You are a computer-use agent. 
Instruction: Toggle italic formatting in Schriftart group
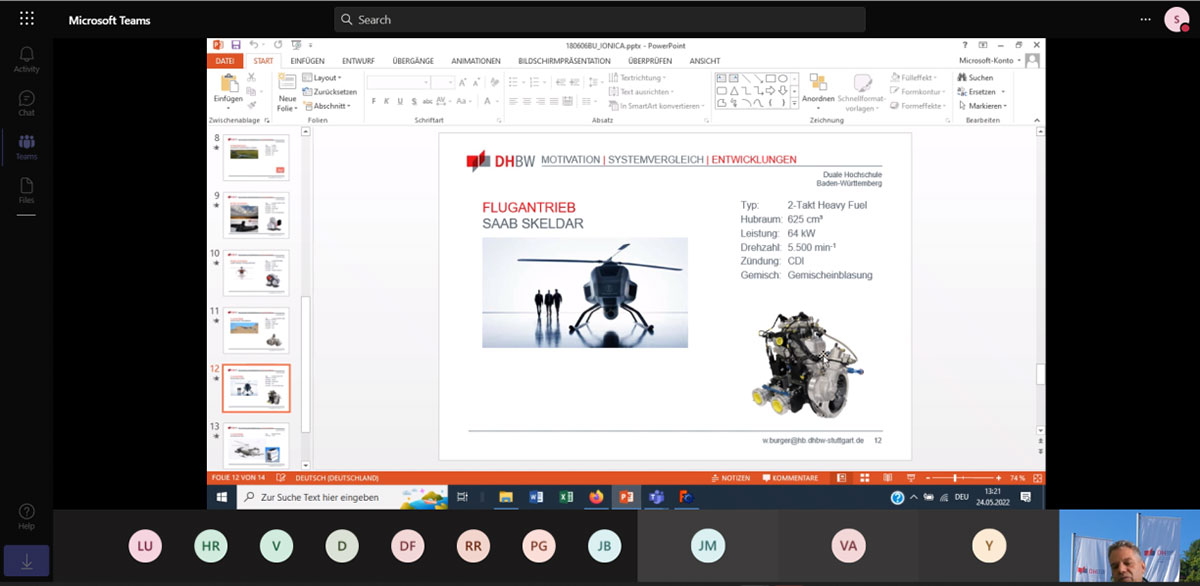click(386, 101)
